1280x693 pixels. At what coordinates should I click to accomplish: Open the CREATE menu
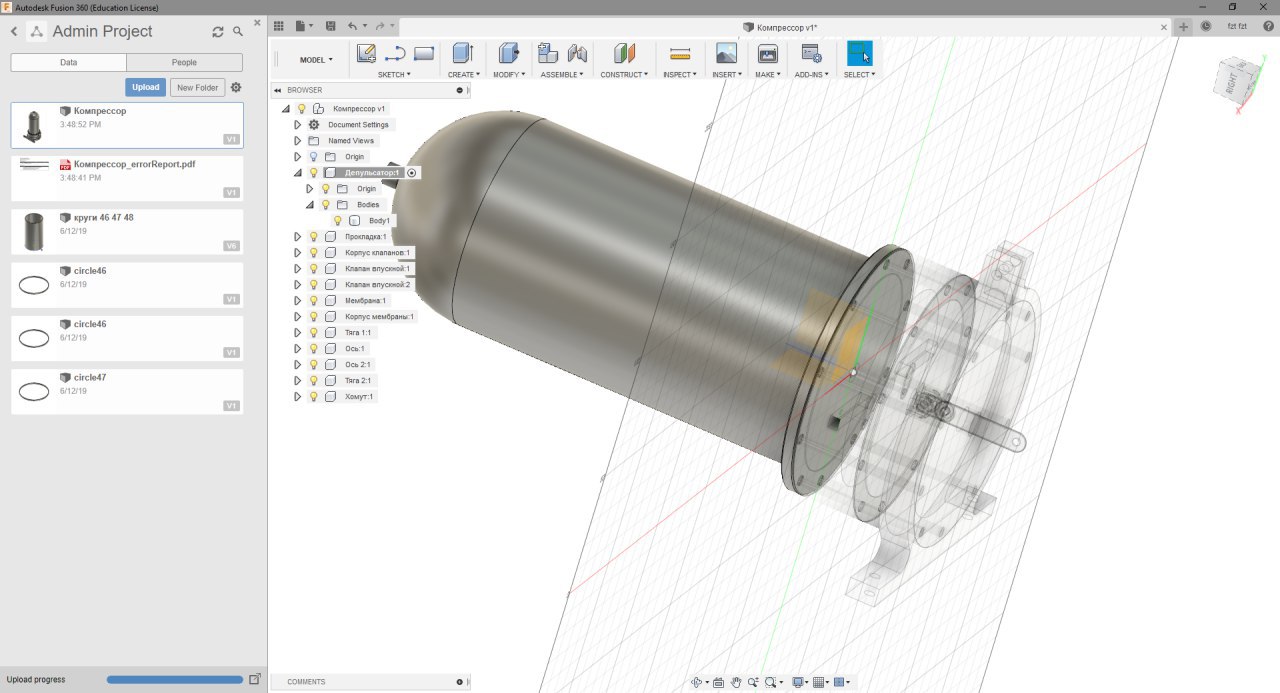point(464,75)
